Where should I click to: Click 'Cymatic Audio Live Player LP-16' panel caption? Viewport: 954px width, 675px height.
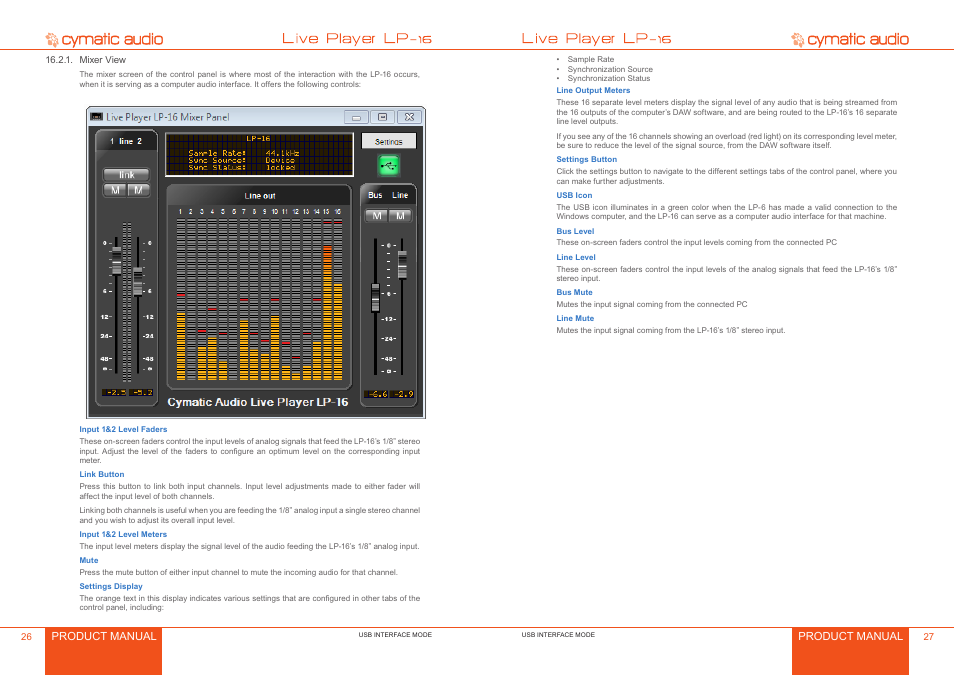pos(258,402)
